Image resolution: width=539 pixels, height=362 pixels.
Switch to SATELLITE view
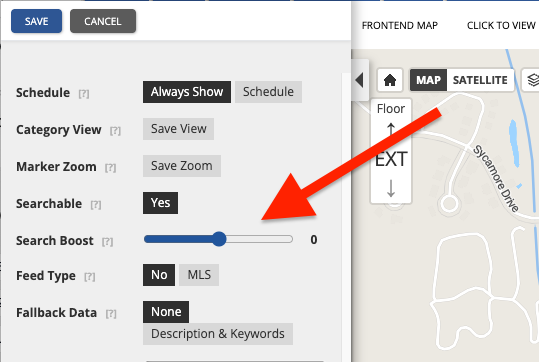tap(480, 80)
